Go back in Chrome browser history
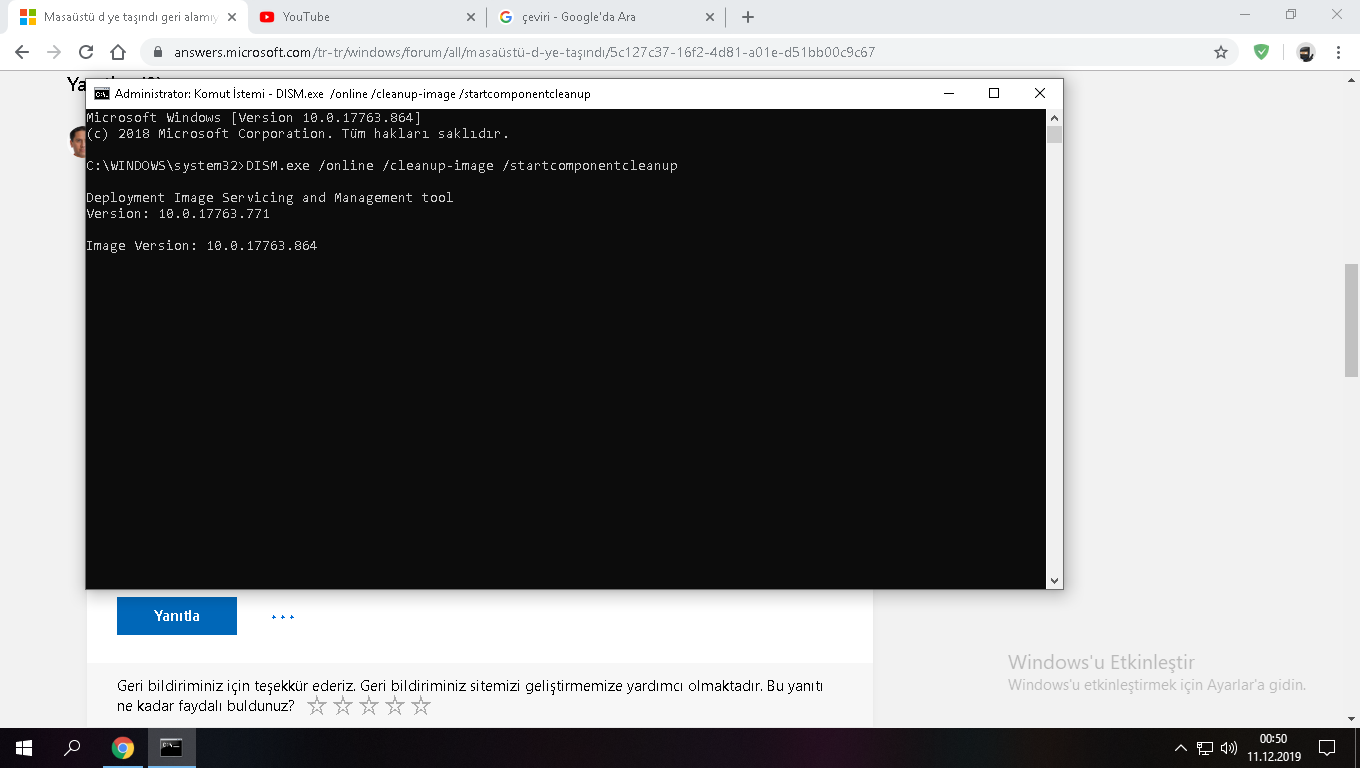The image size is (1360, 768). 22,52
